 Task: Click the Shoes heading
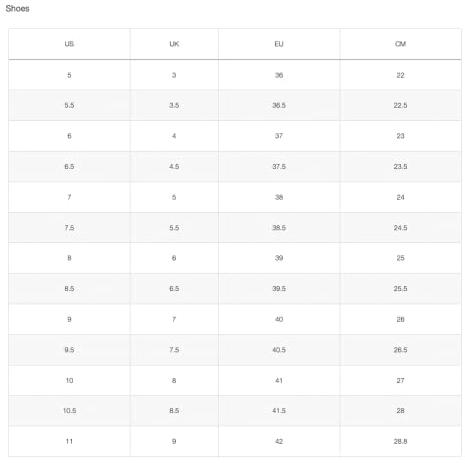click(17, 8)
